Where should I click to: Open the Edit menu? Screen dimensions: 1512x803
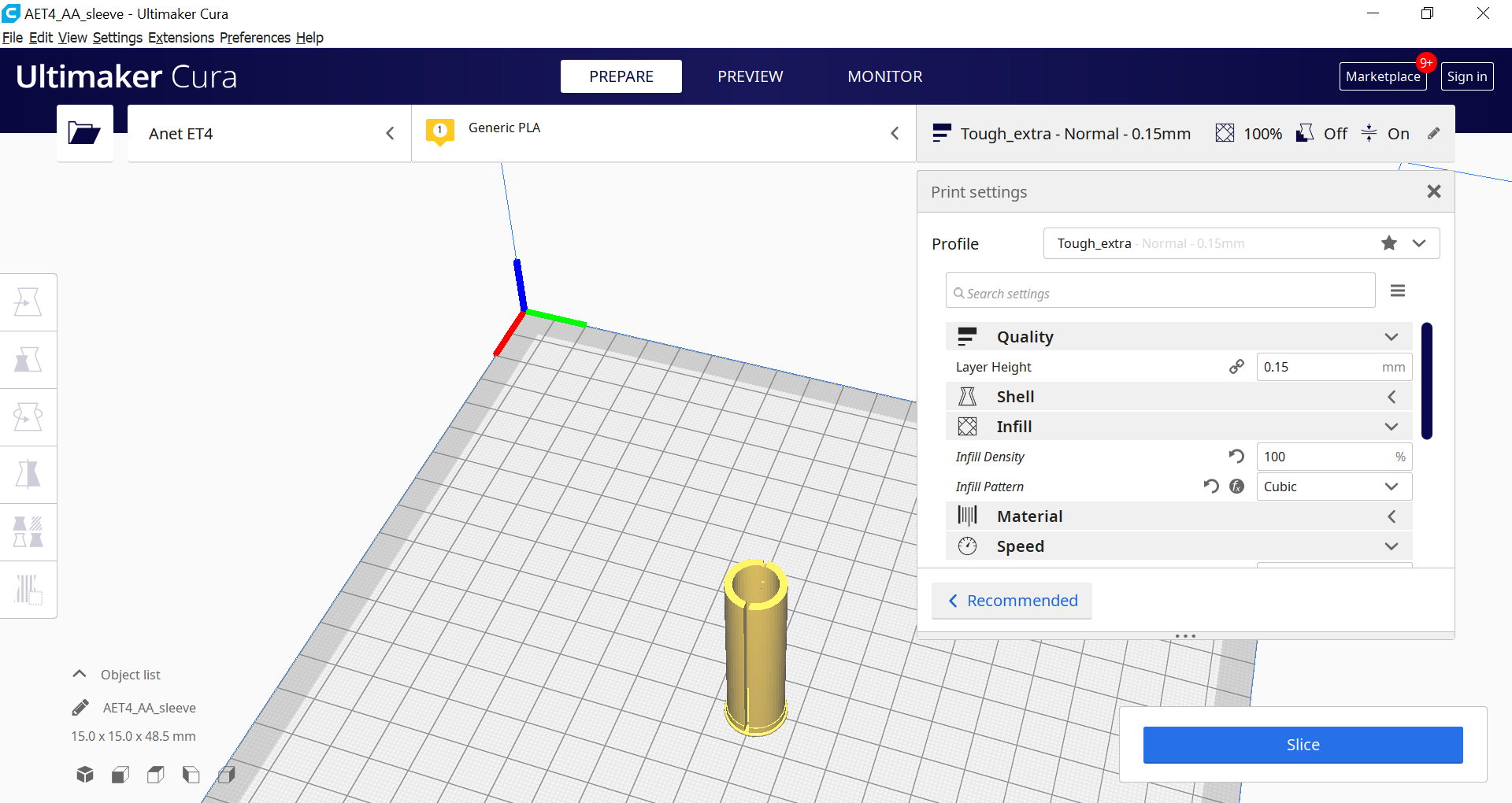[40, 38]
